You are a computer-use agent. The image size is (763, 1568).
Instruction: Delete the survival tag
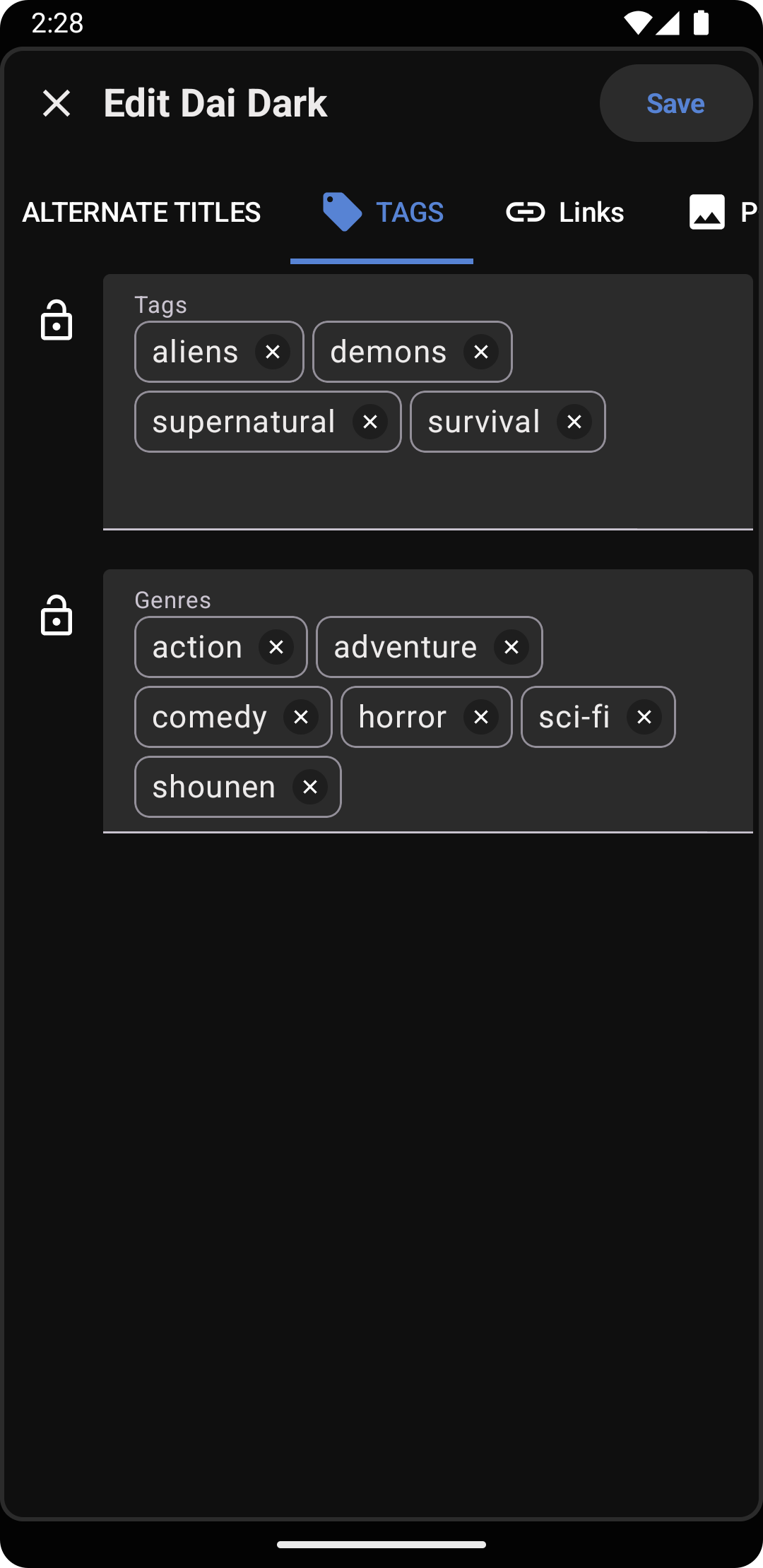click(x=574, y=422)
